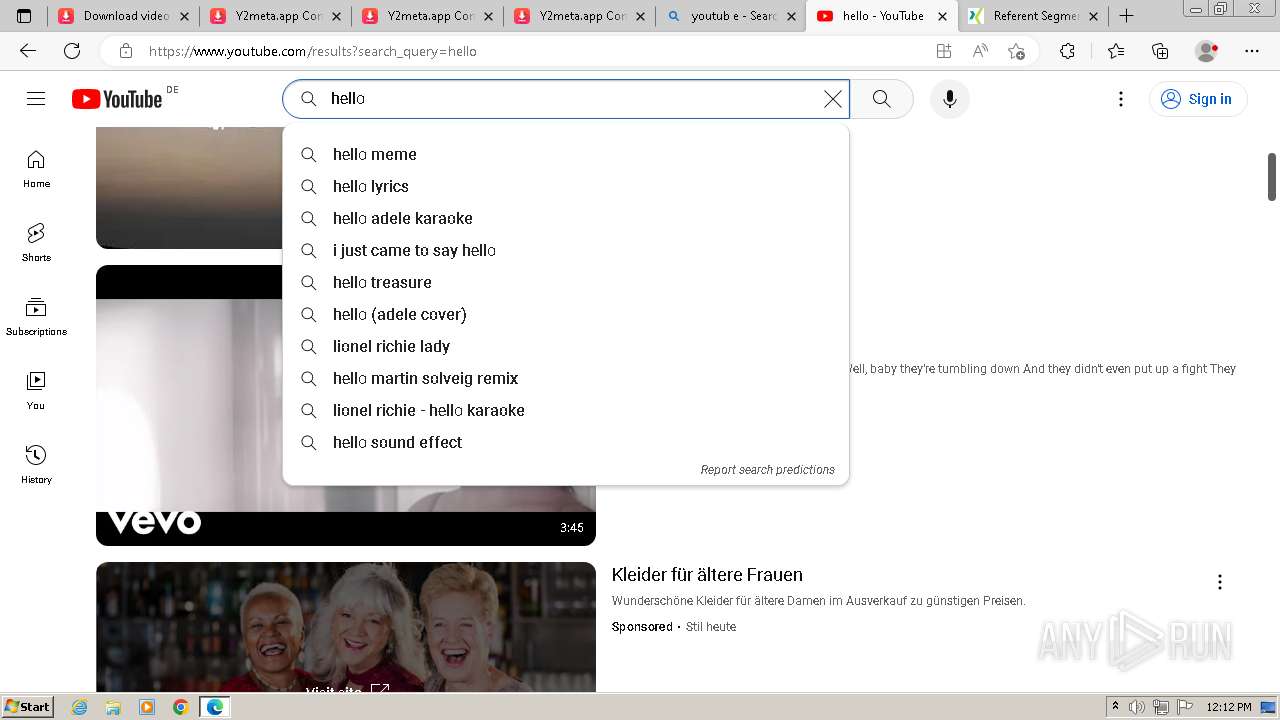Click the volume icon in system tray

click(1136, 707)
